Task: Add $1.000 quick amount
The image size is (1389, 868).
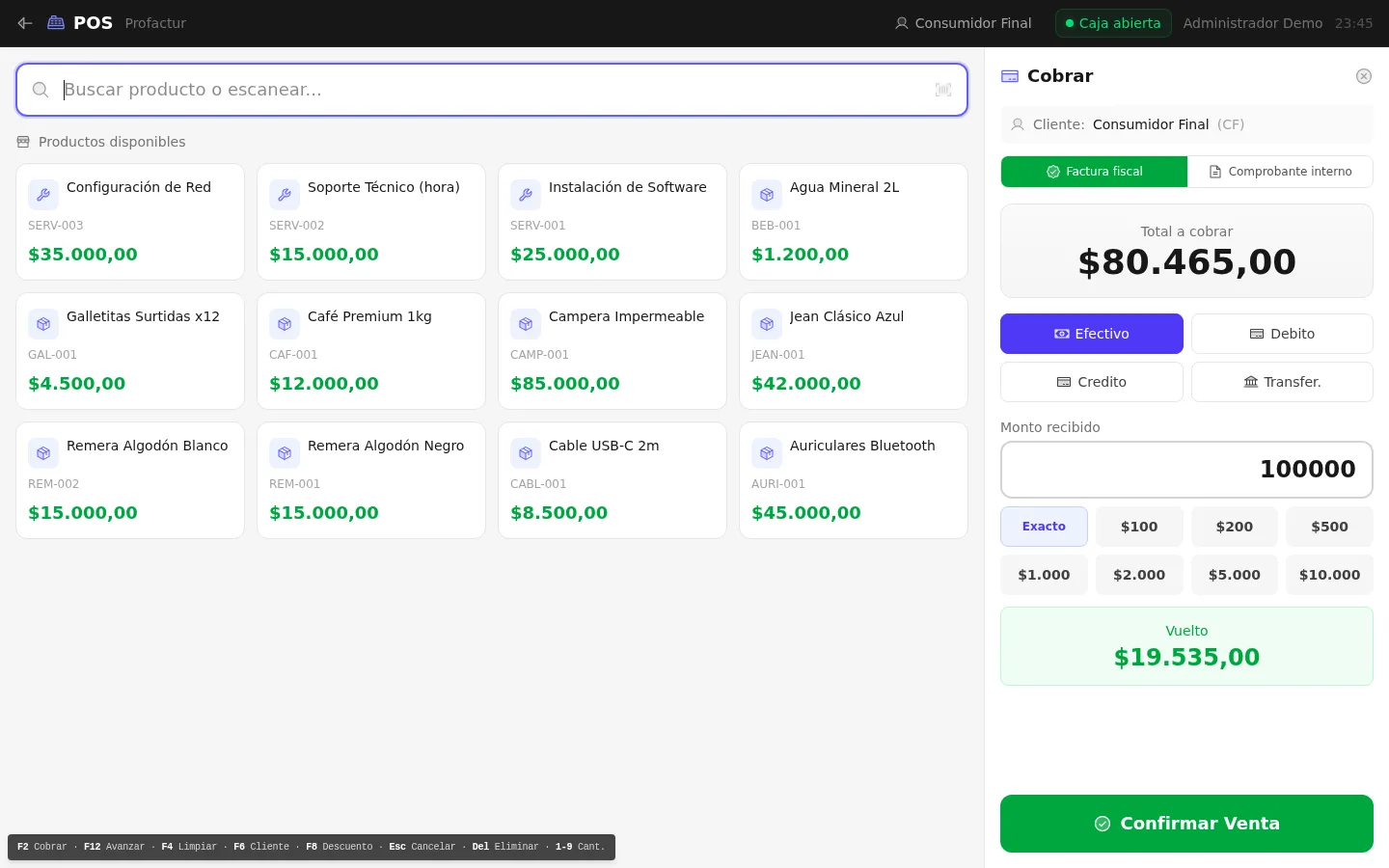Action: pos(1044,575)
